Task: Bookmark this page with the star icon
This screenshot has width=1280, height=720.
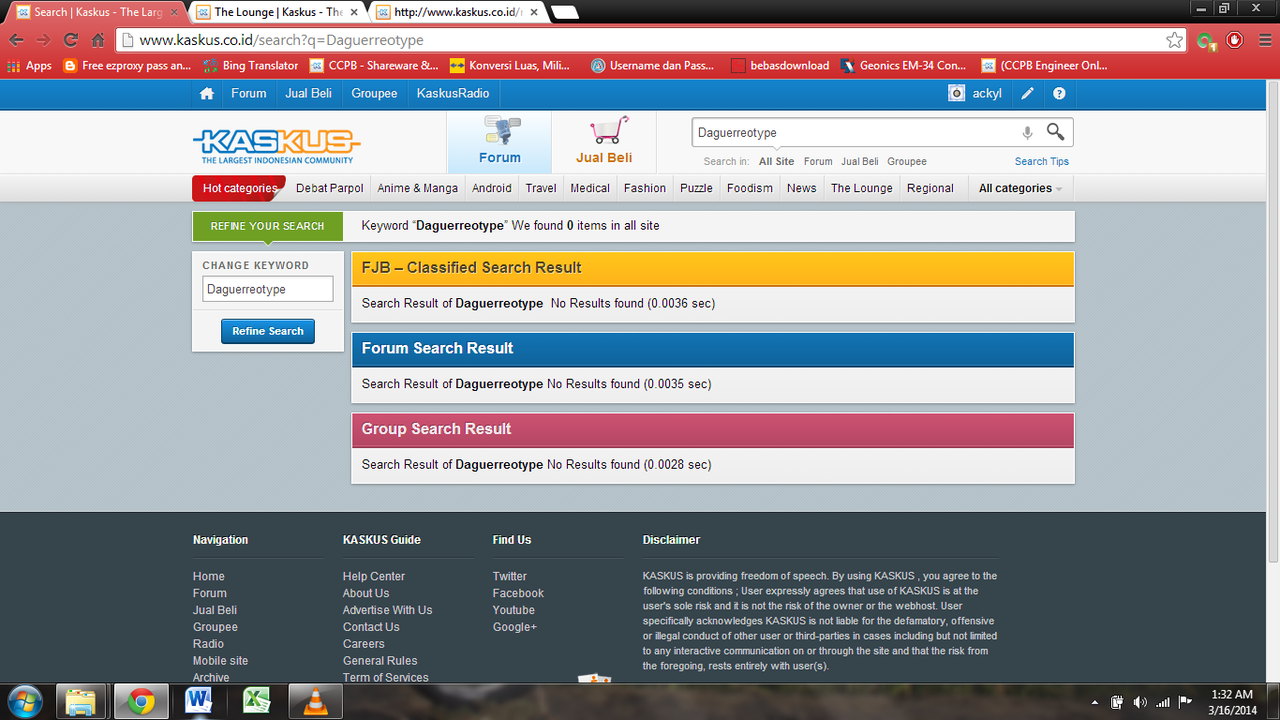Action: [x=1175, y=40]
